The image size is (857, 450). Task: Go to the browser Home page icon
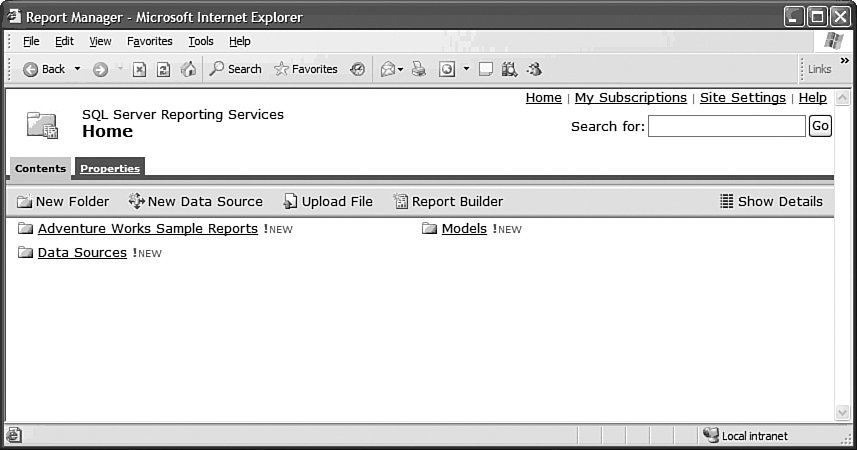(188, 69)
